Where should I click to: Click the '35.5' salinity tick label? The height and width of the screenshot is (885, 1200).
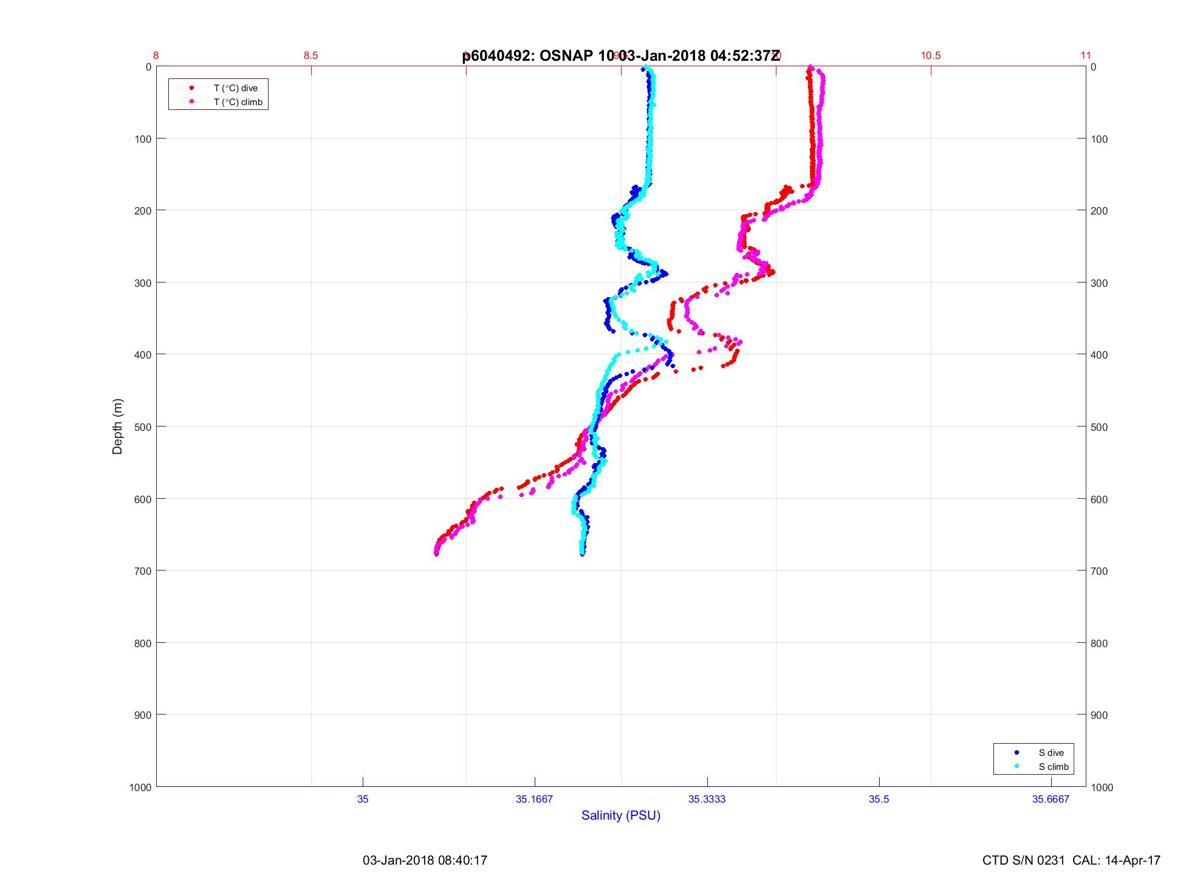tap(880, 799)
